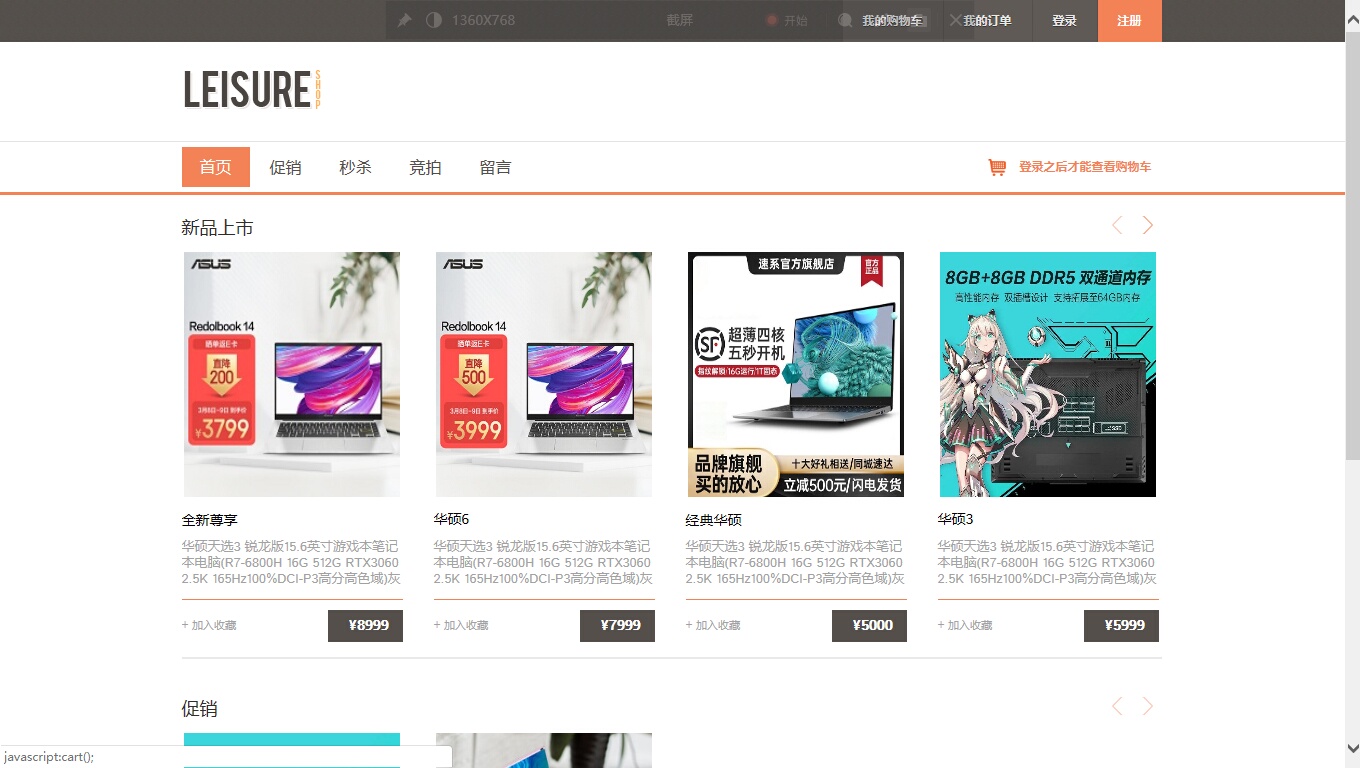This screenshot has height=768, width=1360.
Task: Add 全新尊享 to favorites with 加入收藏
Action: click(x=209, y=625)
